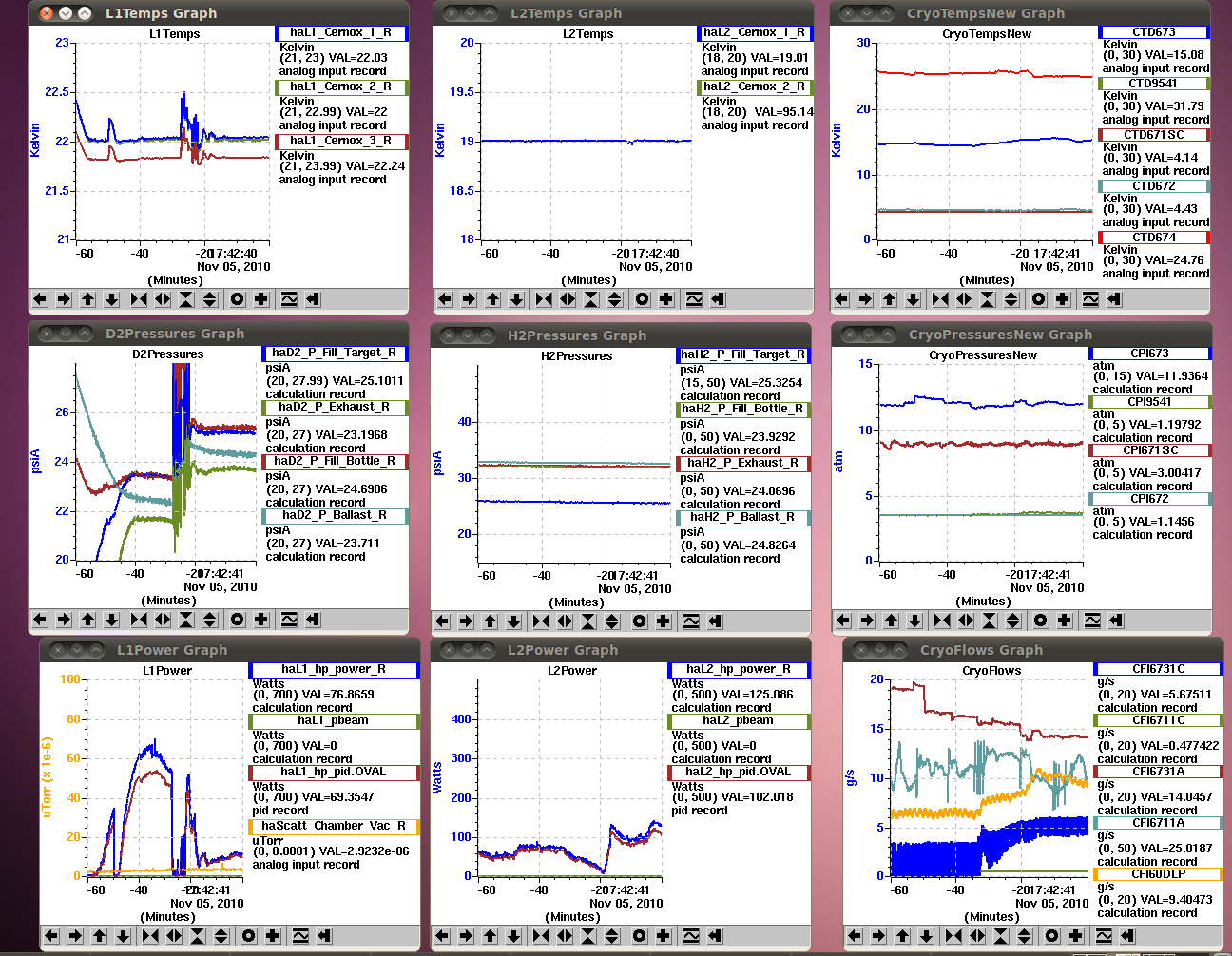
Task: Zoom out horizontally (diamond icon) in CryoPressuresNew Graph
Action: (966, 621)
